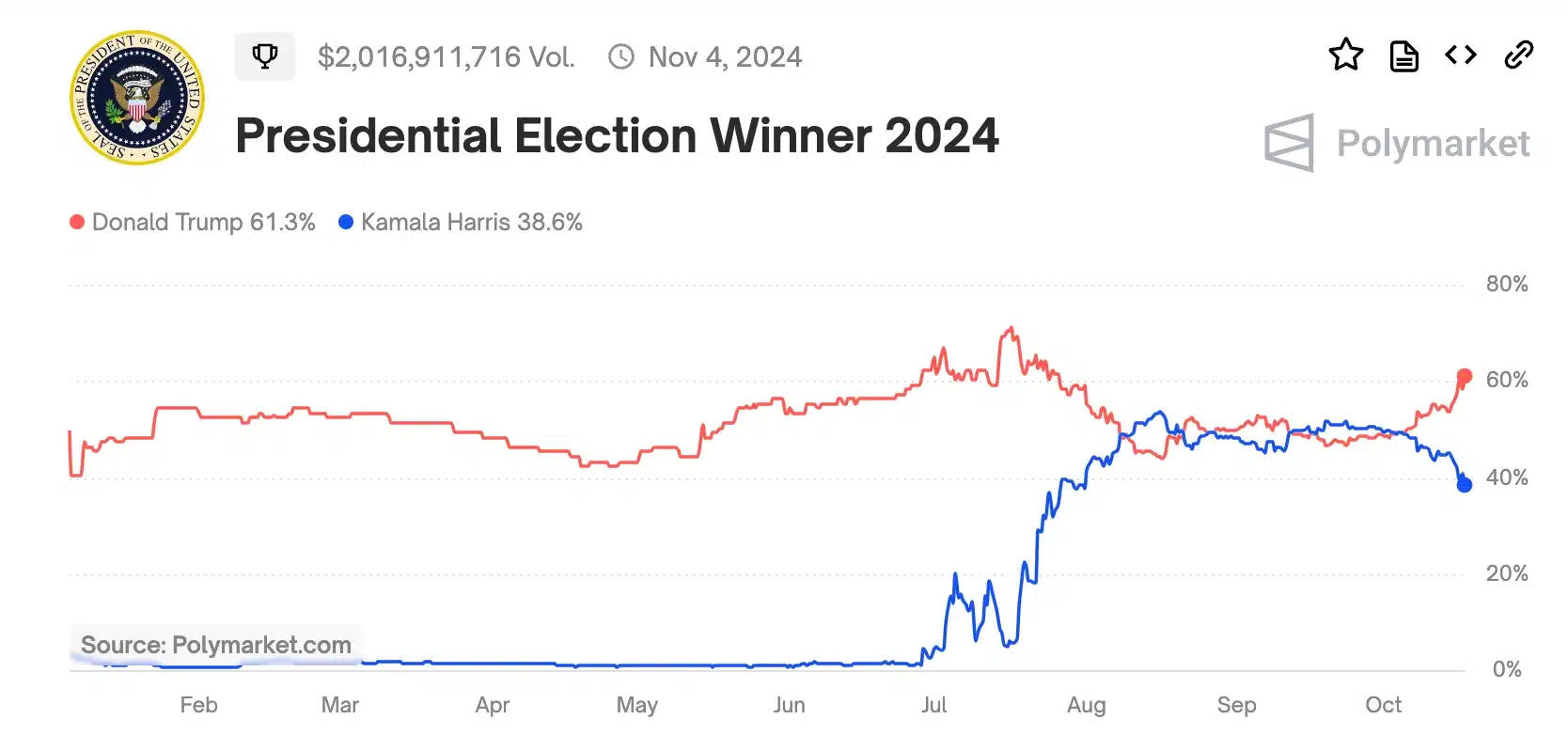Click Donald Trump red legend dot

(77, 222)
